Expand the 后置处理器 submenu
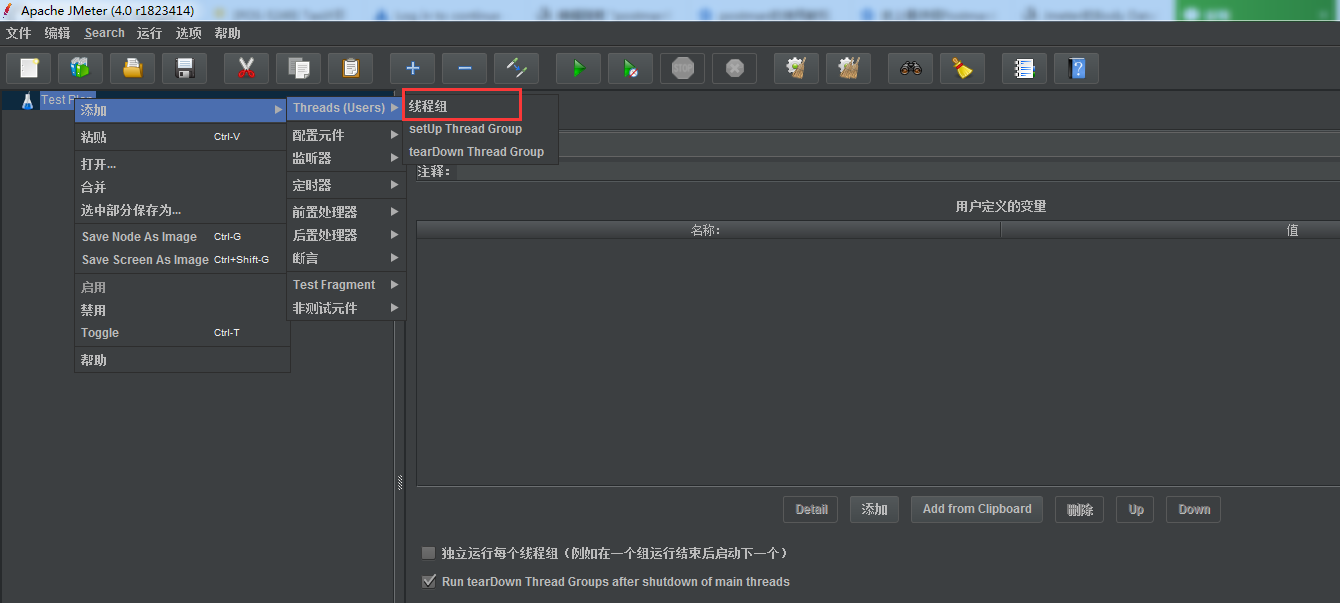 (346, 235)
